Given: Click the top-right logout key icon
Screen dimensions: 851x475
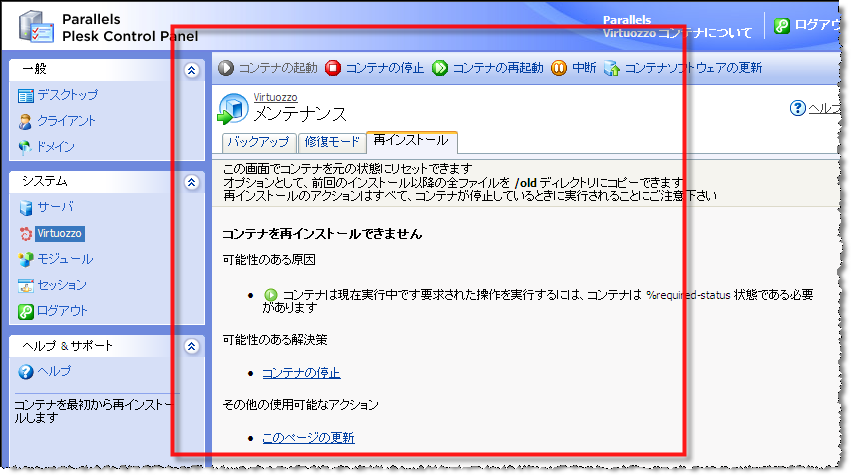Looking at the screenshot, I should [782, 26].
